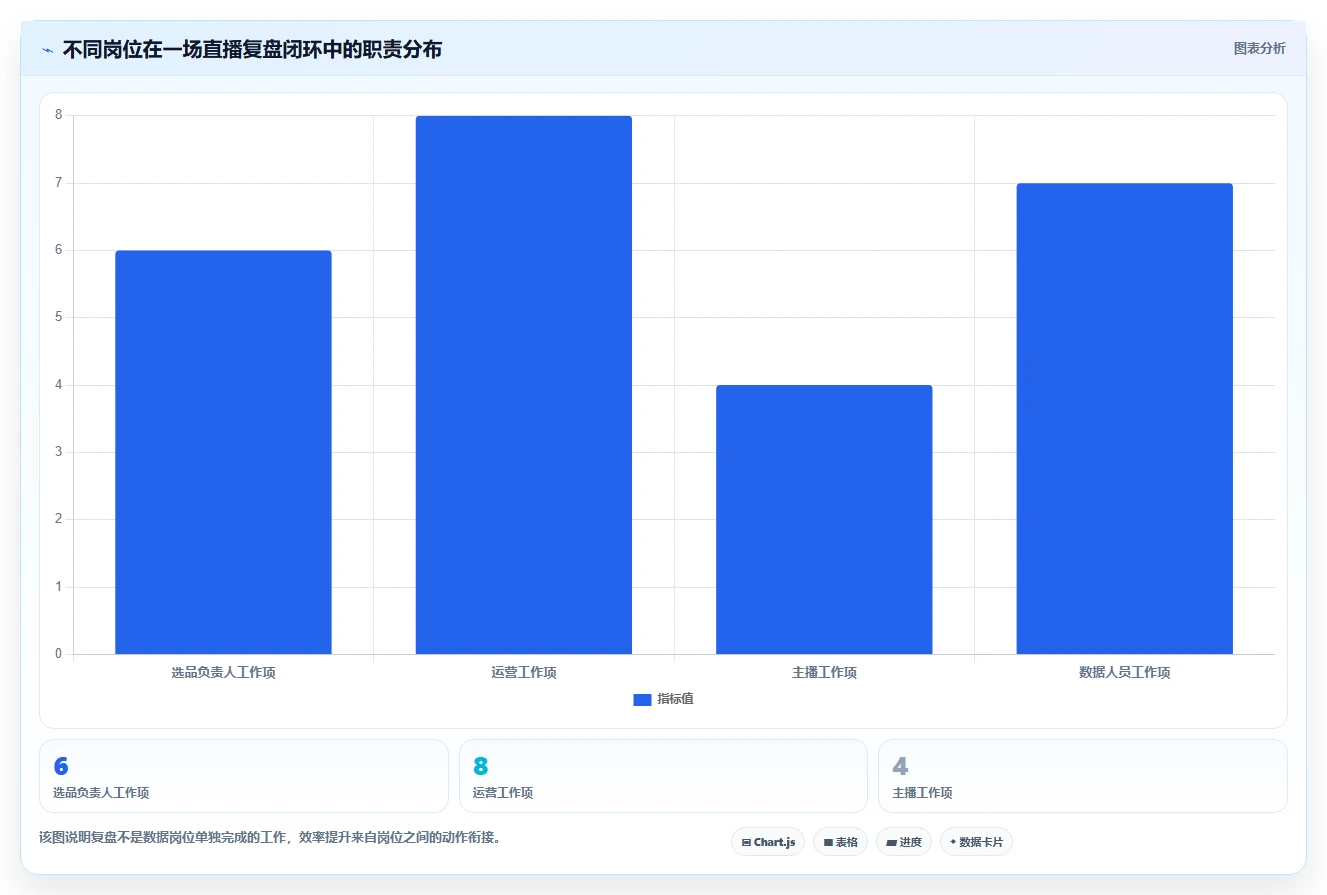Select the 数据卡片 tag chip

tap(976, 842)
